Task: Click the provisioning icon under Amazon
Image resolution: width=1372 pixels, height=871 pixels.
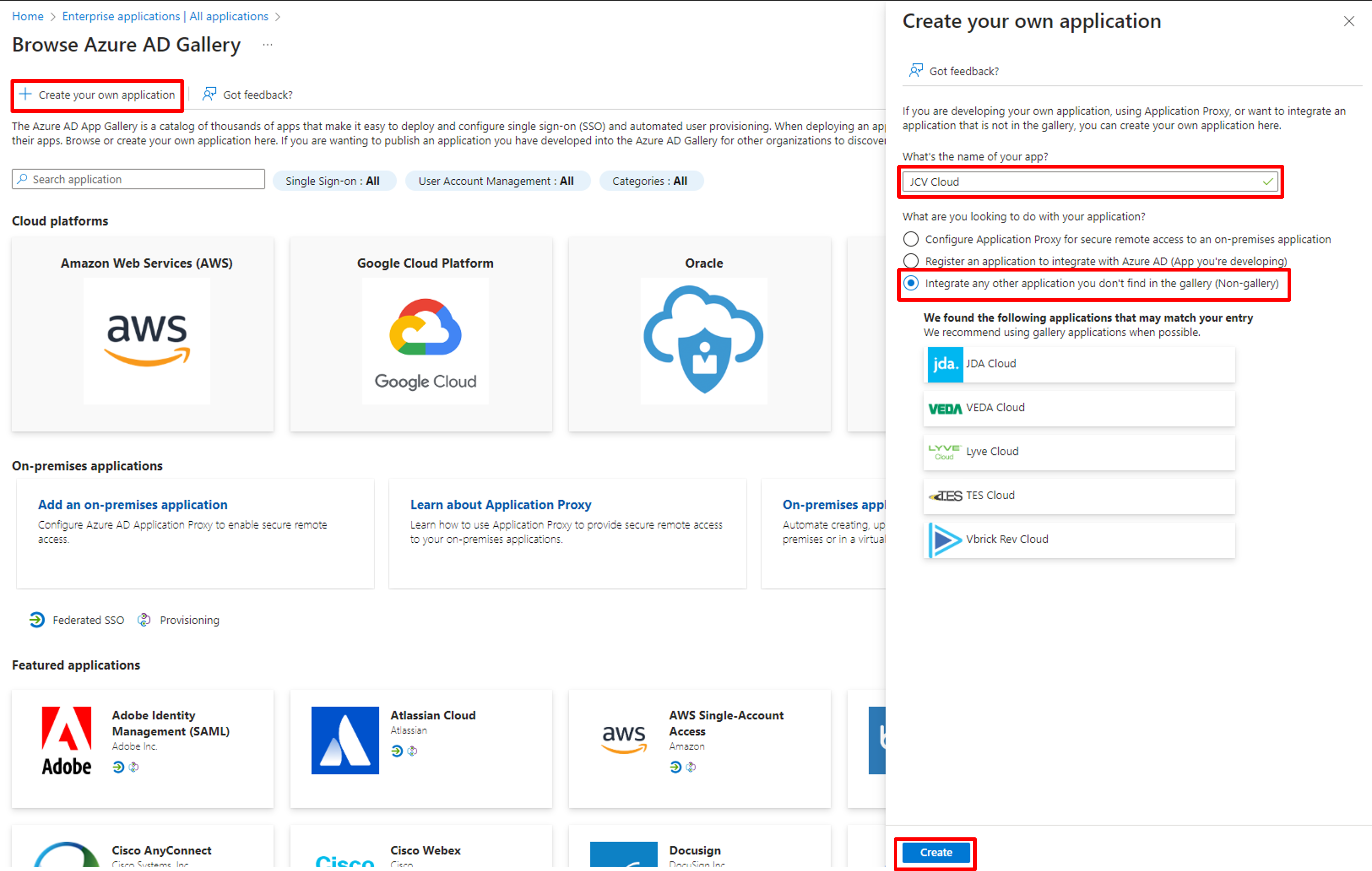Action: click(691, 767)
